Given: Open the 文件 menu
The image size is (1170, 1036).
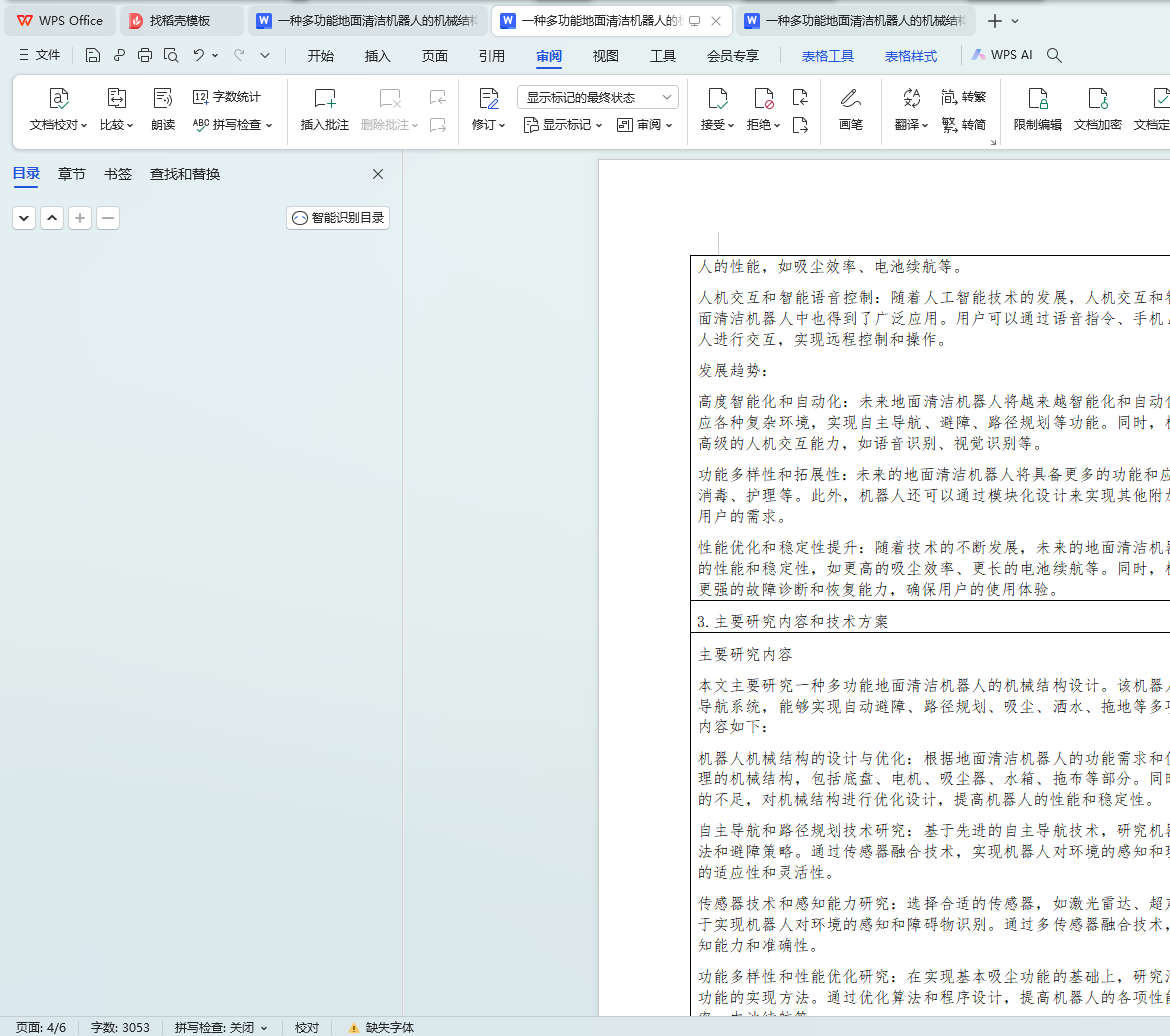Looking at the screenshot, I should (39, 55).
